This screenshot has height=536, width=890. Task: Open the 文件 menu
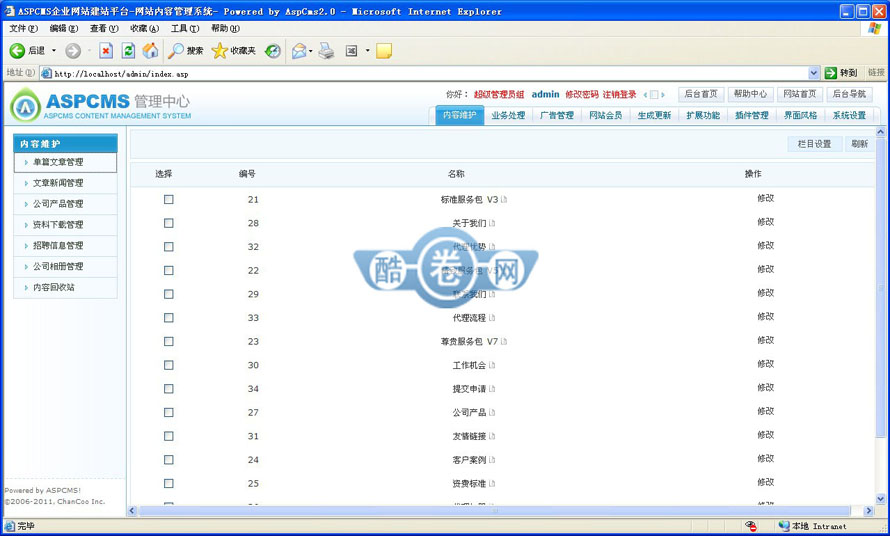[x=23, y=28]
